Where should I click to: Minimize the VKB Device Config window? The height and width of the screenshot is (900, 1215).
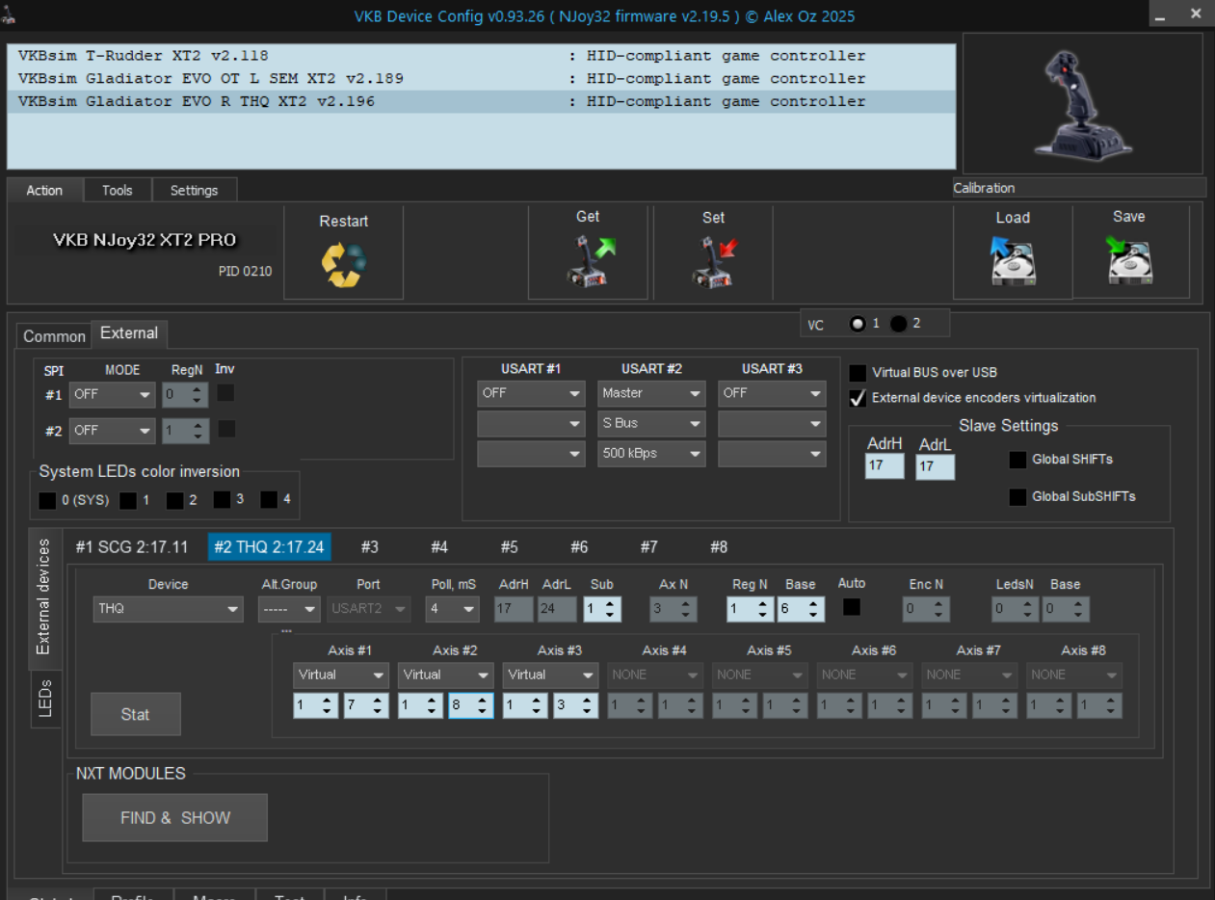tap(1159, 16)
